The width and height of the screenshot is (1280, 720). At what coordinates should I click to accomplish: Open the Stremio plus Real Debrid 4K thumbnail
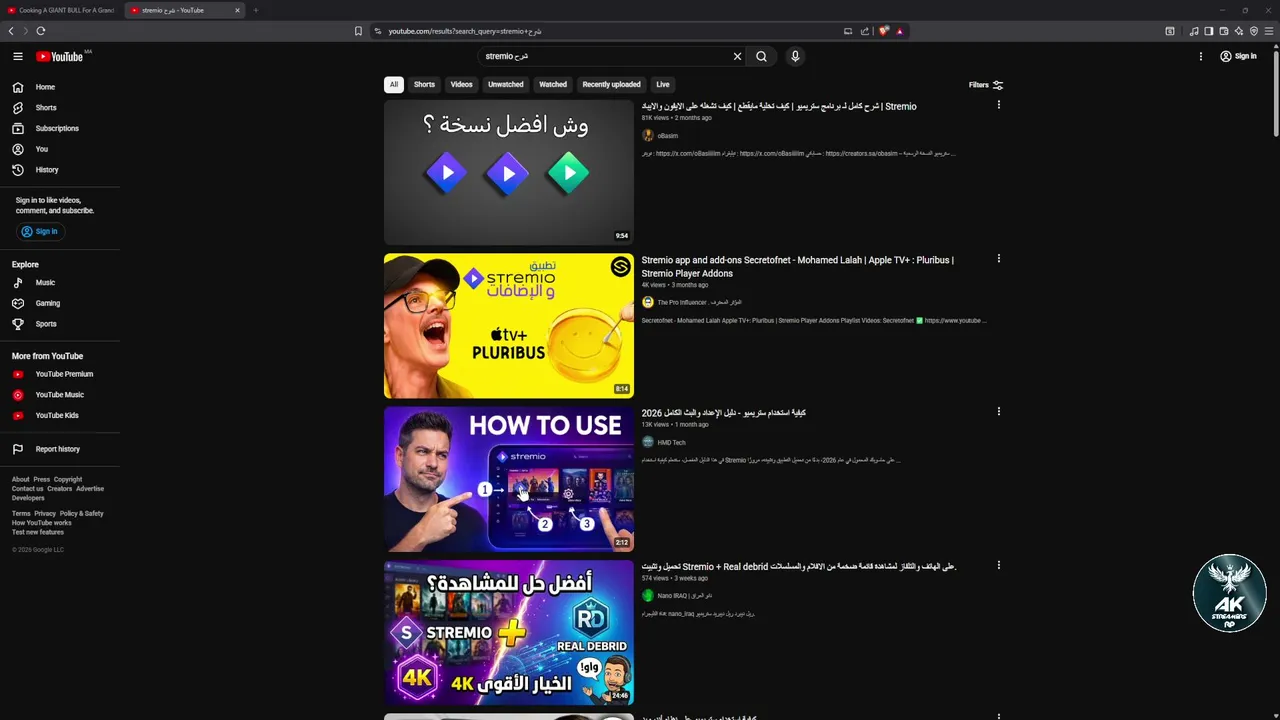[x=509, y=633]
